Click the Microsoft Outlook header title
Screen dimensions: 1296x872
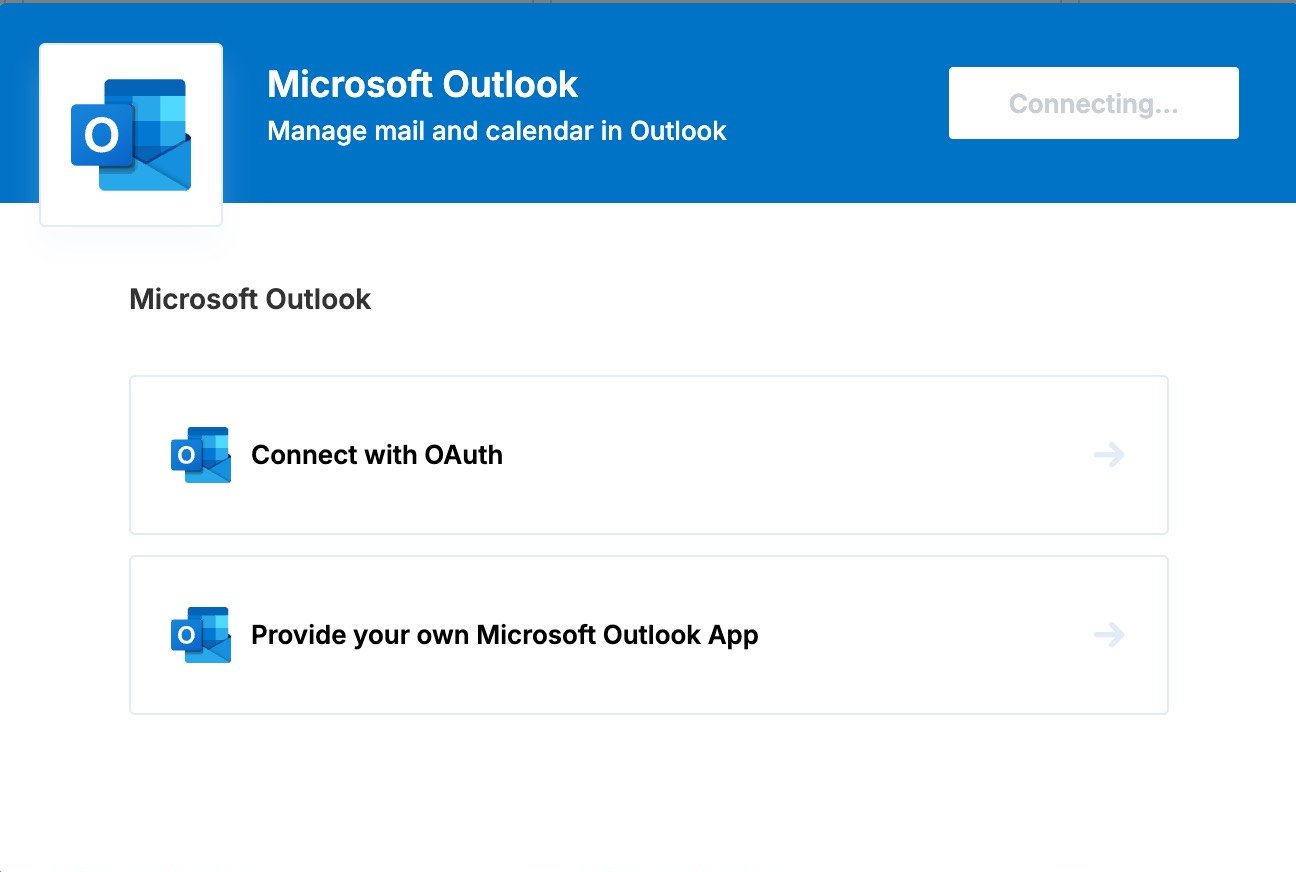click(x=422, y=84)
